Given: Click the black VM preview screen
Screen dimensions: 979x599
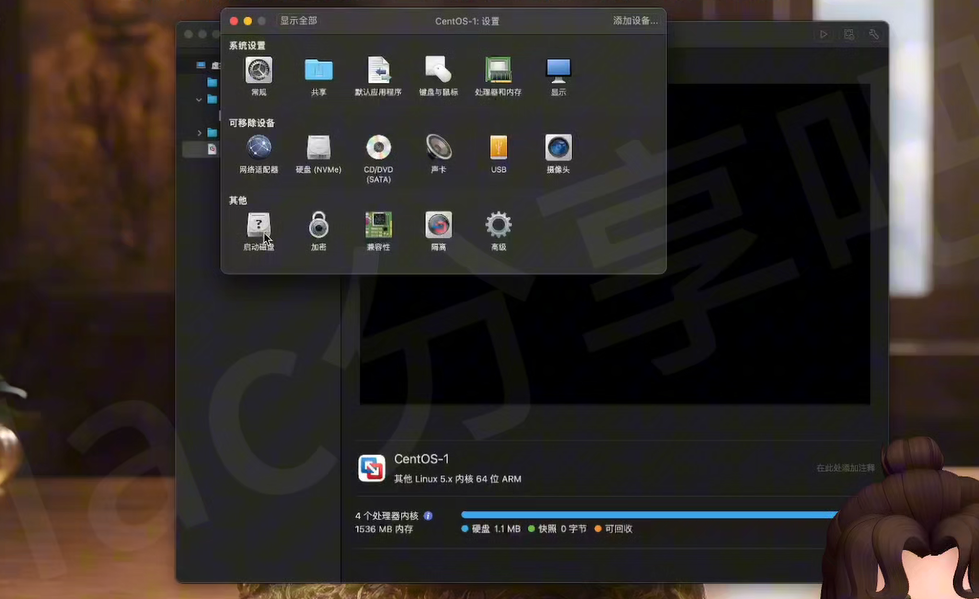Looking at the screenshot, I should pyautogui.click(x=615, y=244).
